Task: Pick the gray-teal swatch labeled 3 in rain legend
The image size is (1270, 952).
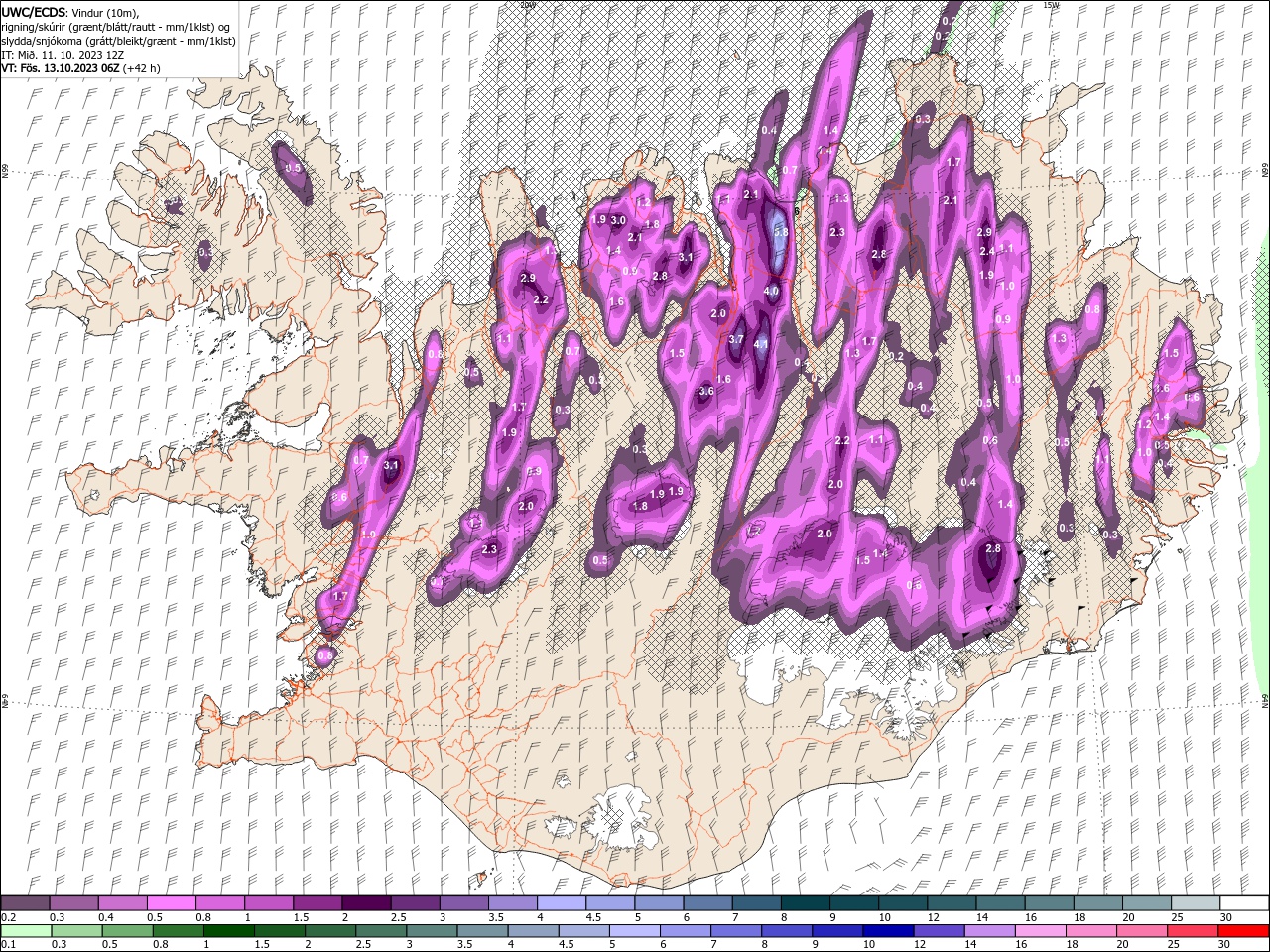Action: click(x=432, y=930)
